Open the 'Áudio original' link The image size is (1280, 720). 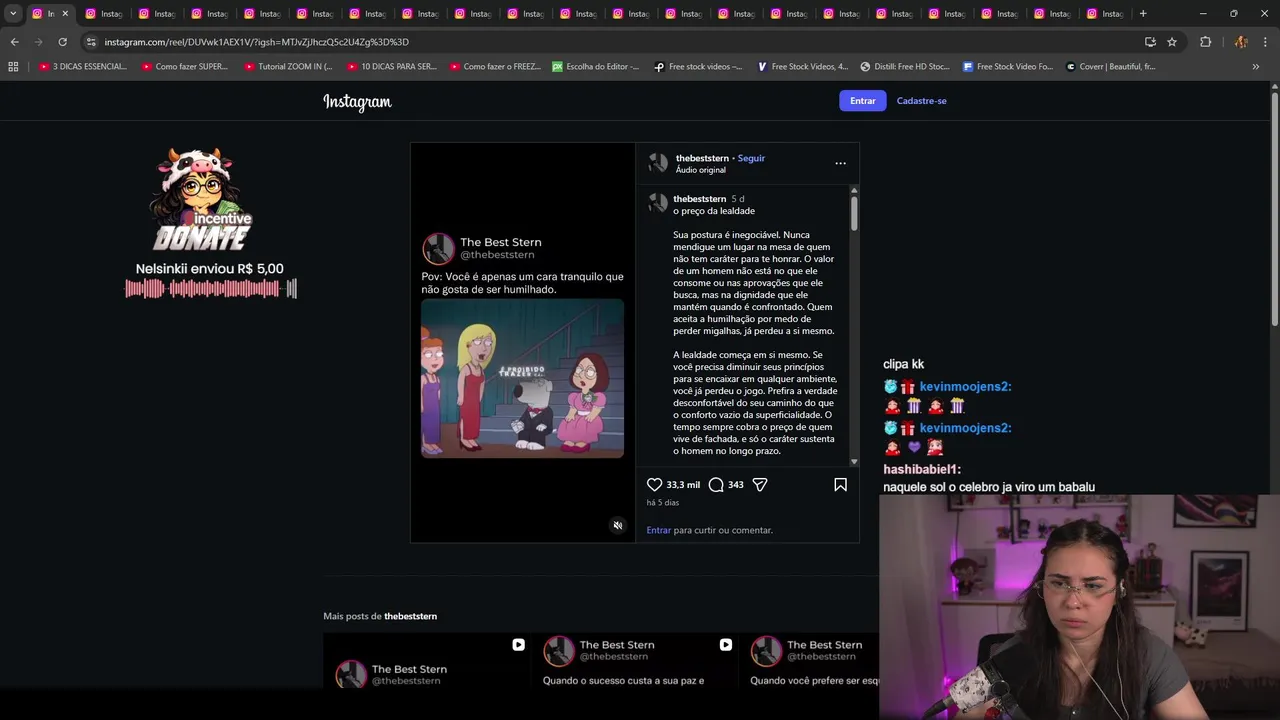[x=701, y=170]
